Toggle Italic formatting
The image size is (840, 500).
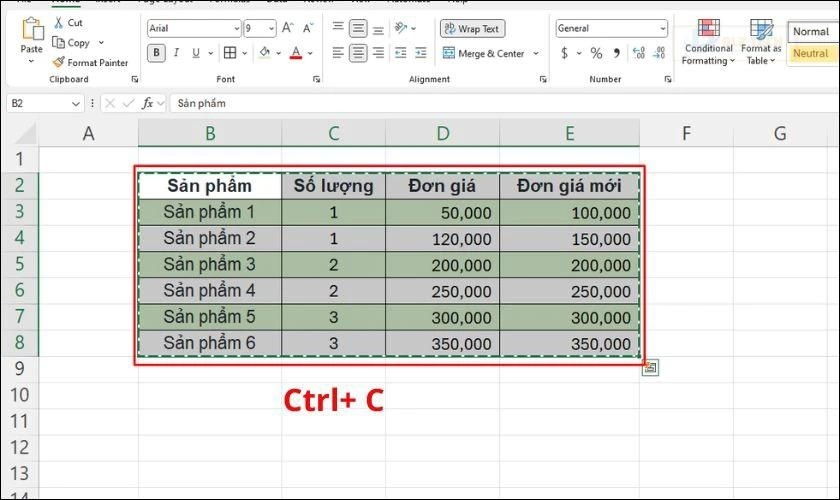coord(176,53)
